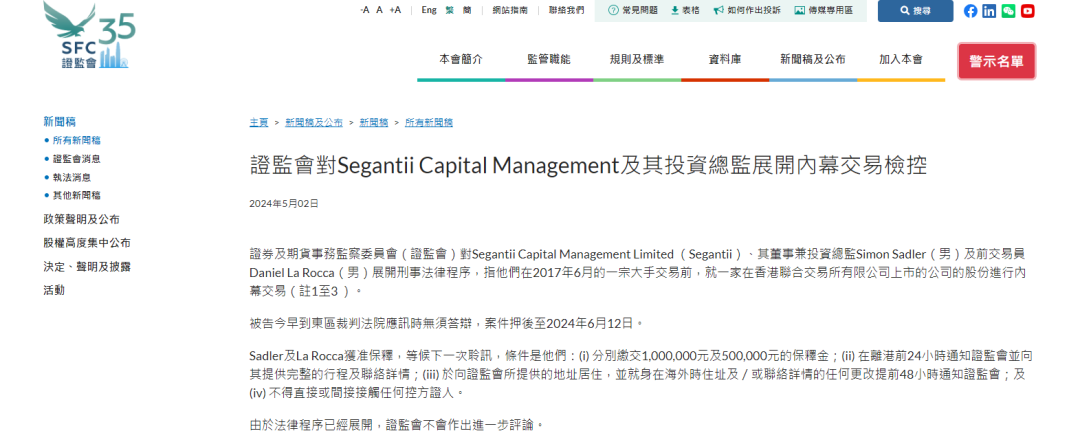
Task: Go to 新聞稿 in the breadcrumb
Action: [x=374, y=123]
